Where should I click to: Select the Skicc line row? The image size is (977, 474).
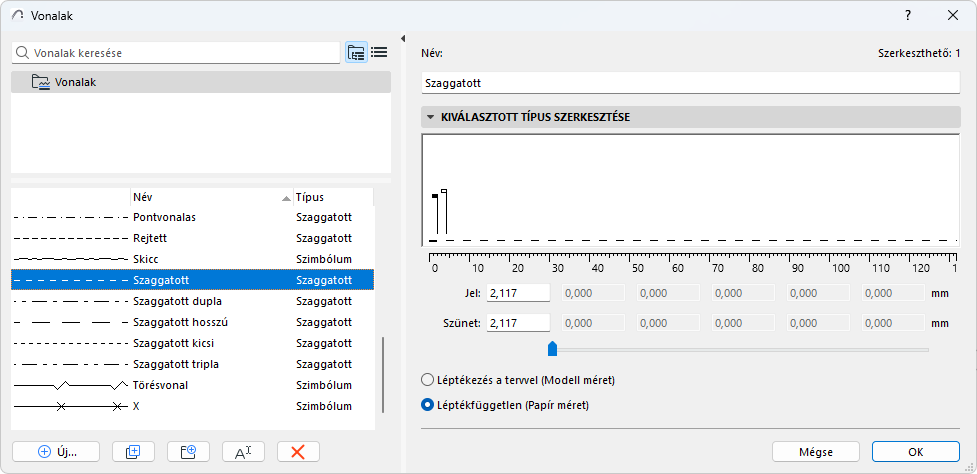coord(193,259)
